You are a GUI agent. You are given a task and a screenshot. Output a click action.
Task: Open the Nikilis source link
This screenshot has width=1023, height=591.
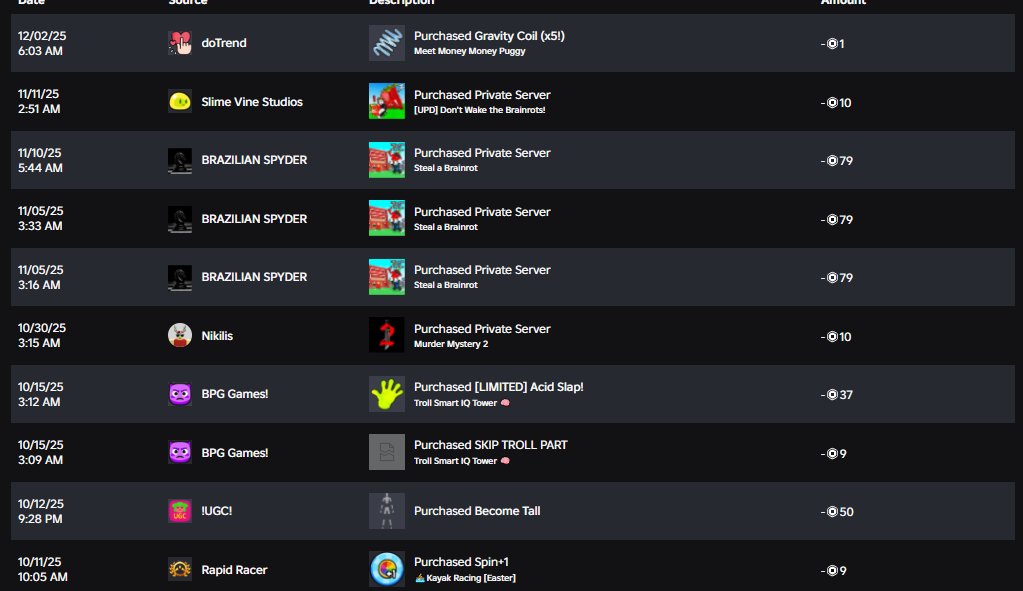(217, 336)
